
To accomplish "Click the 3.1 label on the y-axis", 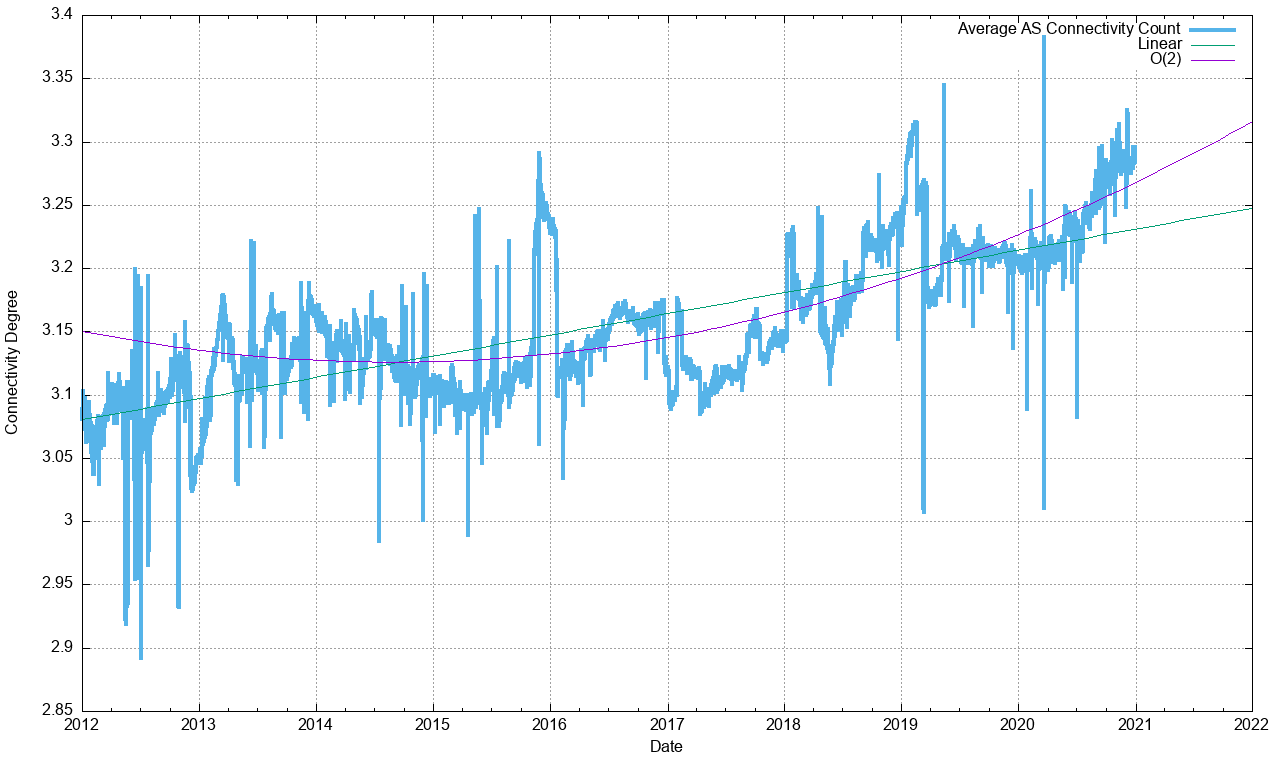I will point(59,395).
